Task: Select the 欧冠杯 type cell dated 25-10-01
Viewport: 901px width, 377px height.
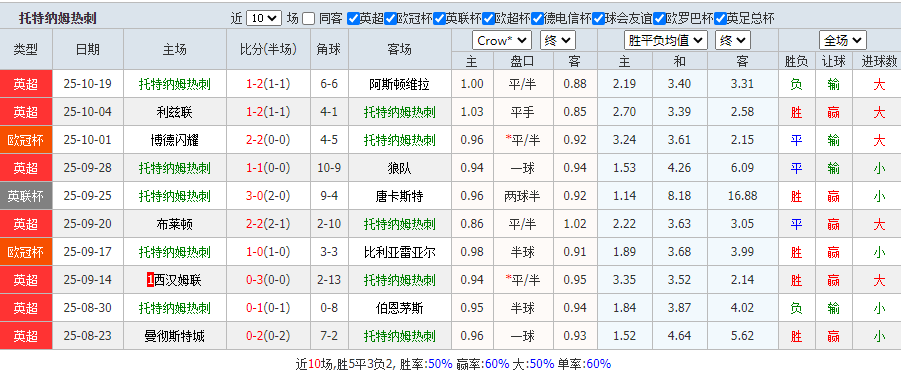Action: point(26,140)
